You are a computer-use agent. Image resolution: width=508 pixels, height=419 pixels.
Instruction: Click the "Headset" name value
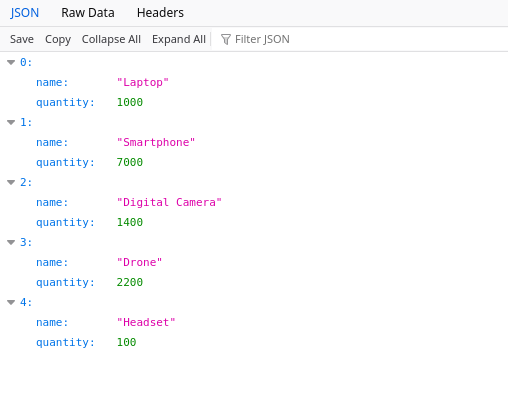pos(146,322)
